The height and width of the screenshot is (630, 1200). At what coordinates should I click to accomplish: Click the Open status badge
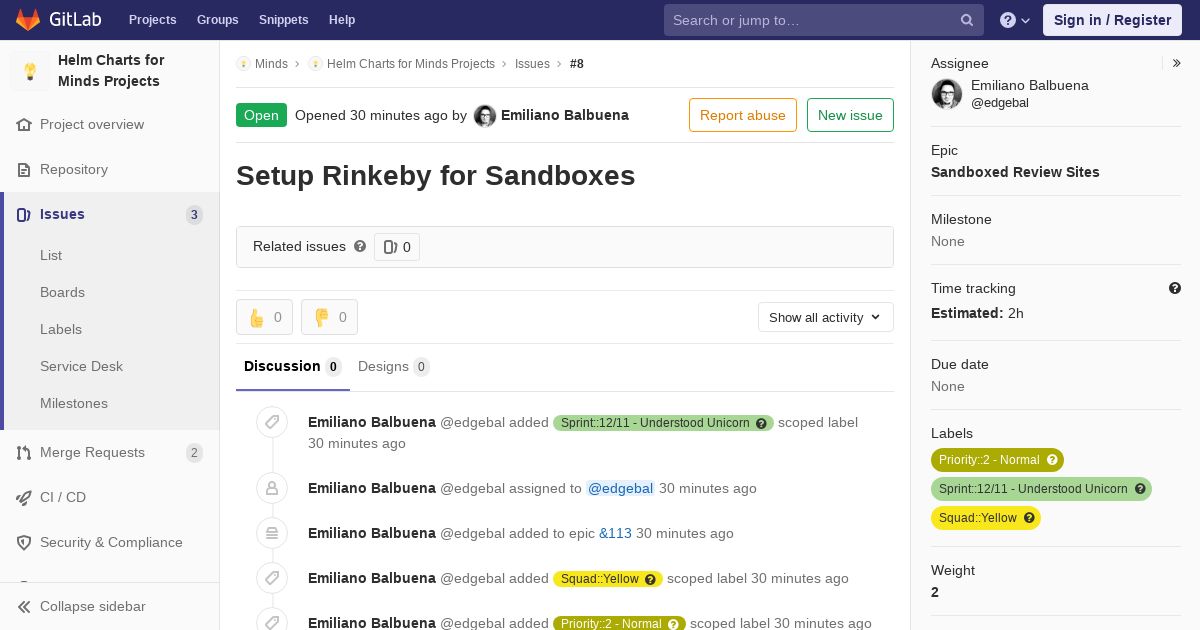click(261, 115)
